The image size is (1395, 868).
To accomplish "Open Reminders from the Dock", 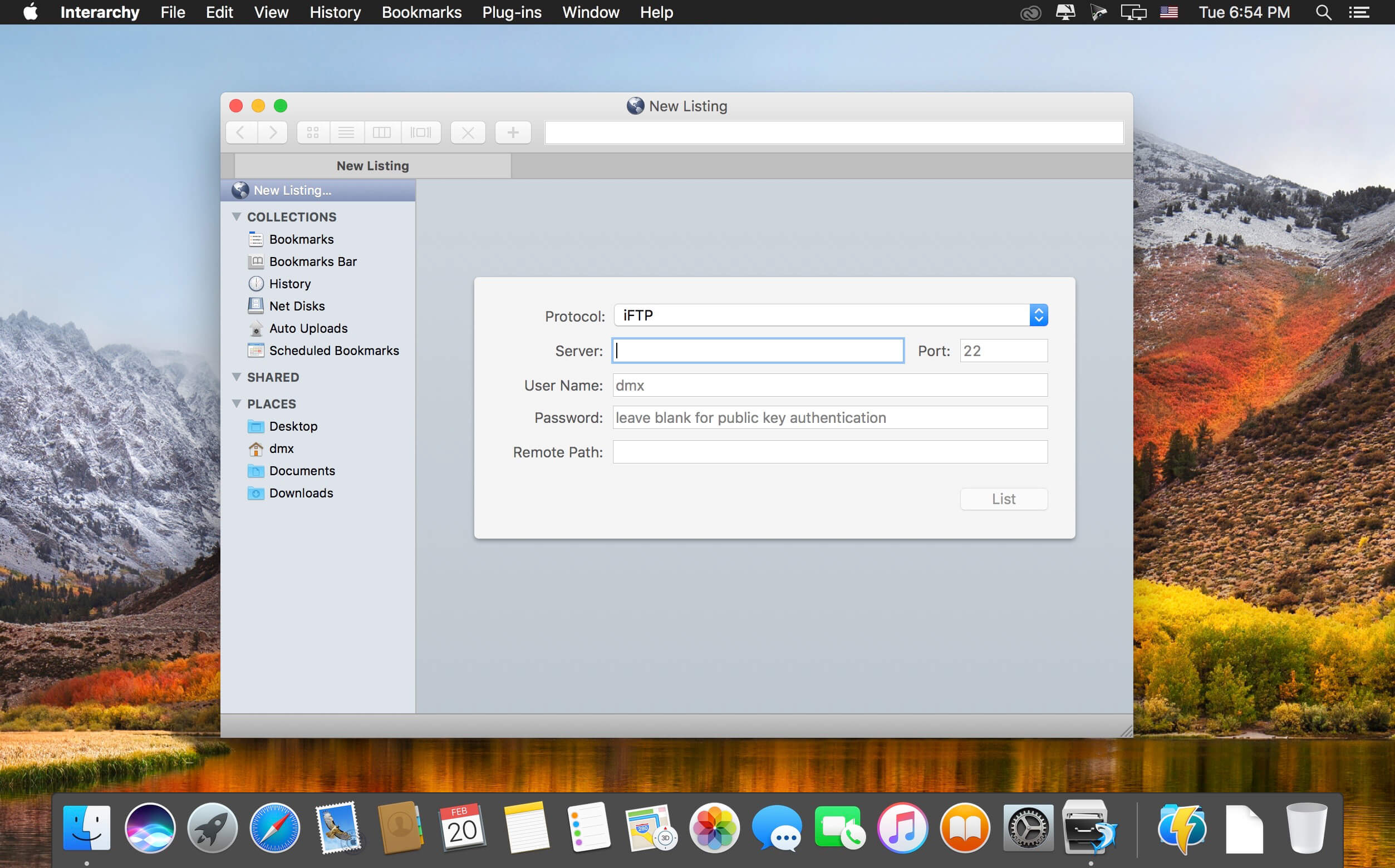I will (x=588, y=828).
